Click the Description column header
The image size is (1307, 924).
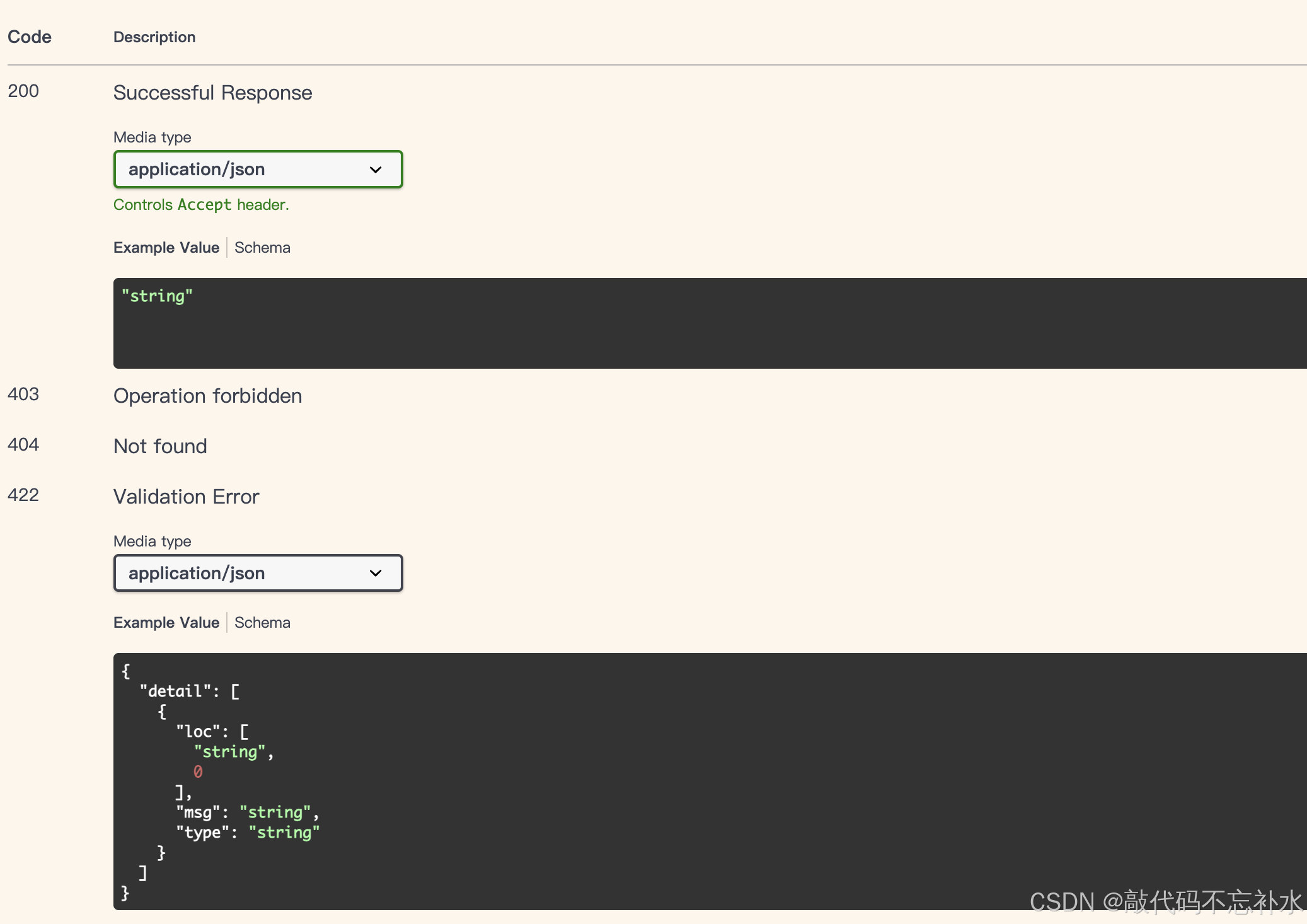(x=154, y=37)
